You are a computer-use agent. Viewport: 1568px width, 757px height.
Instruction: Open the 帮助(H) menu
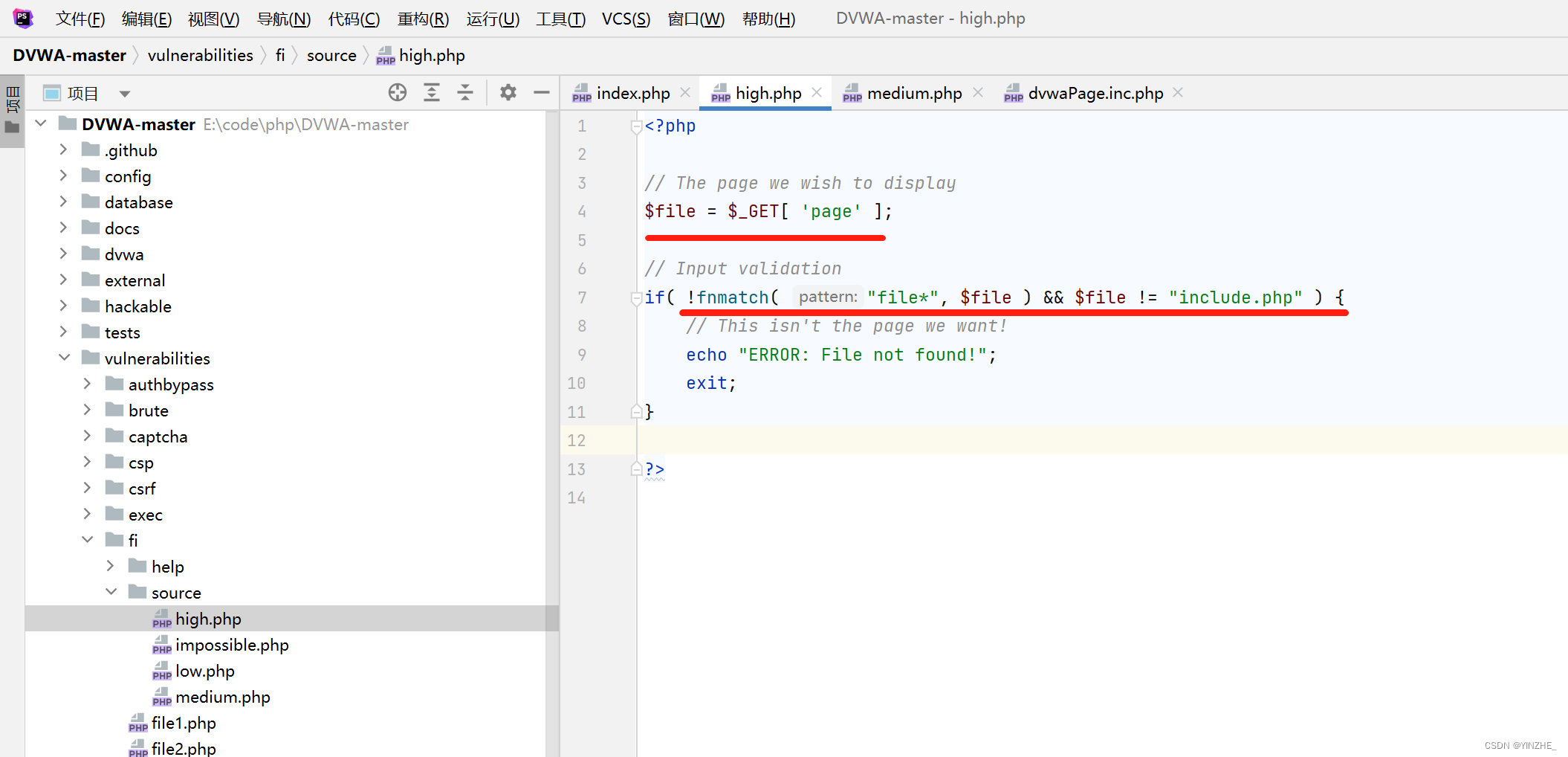click(x=768, y=19)
